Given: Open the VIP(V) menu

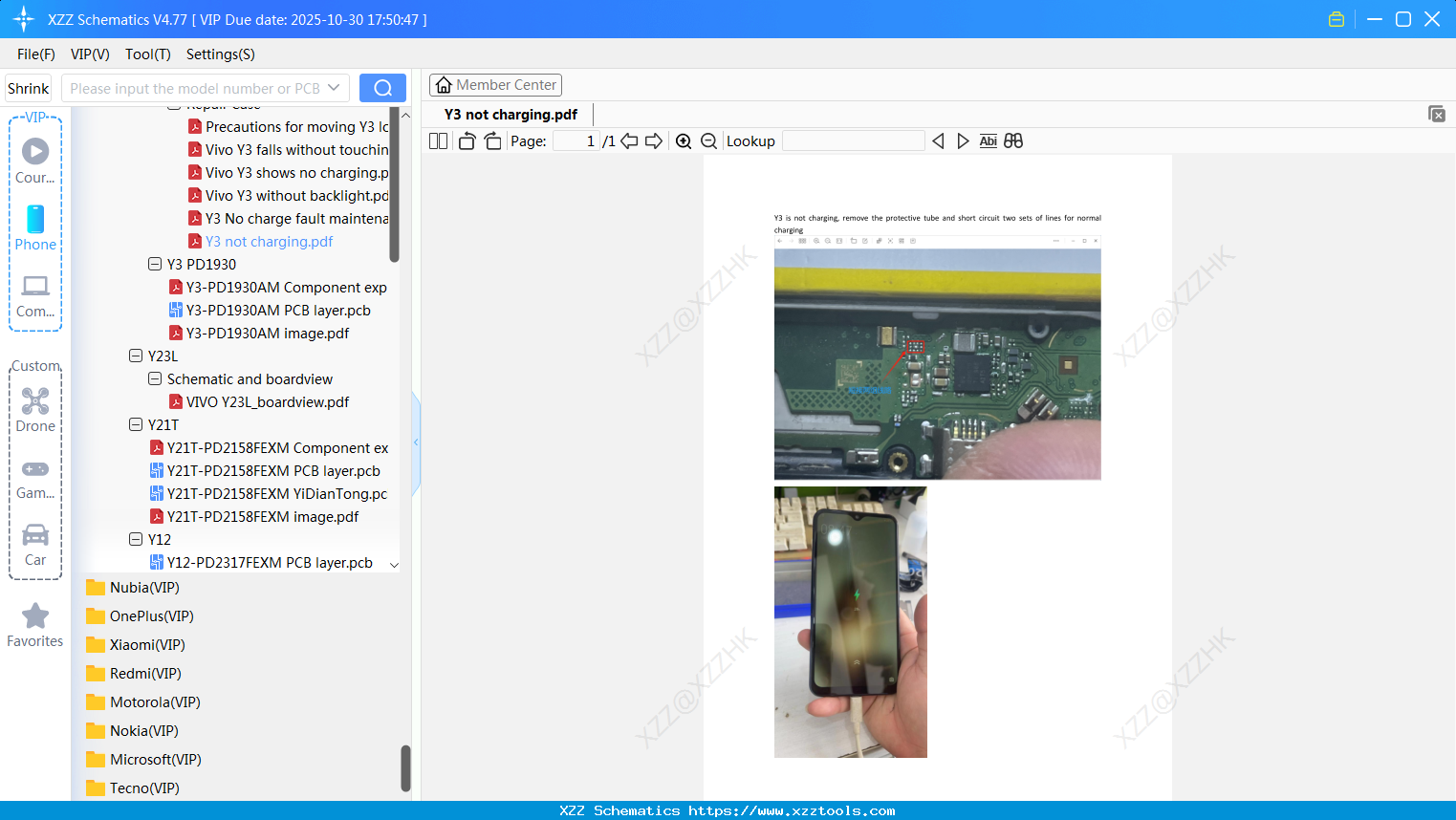Looking at the screenshot, I should click(x=90, y=54).
